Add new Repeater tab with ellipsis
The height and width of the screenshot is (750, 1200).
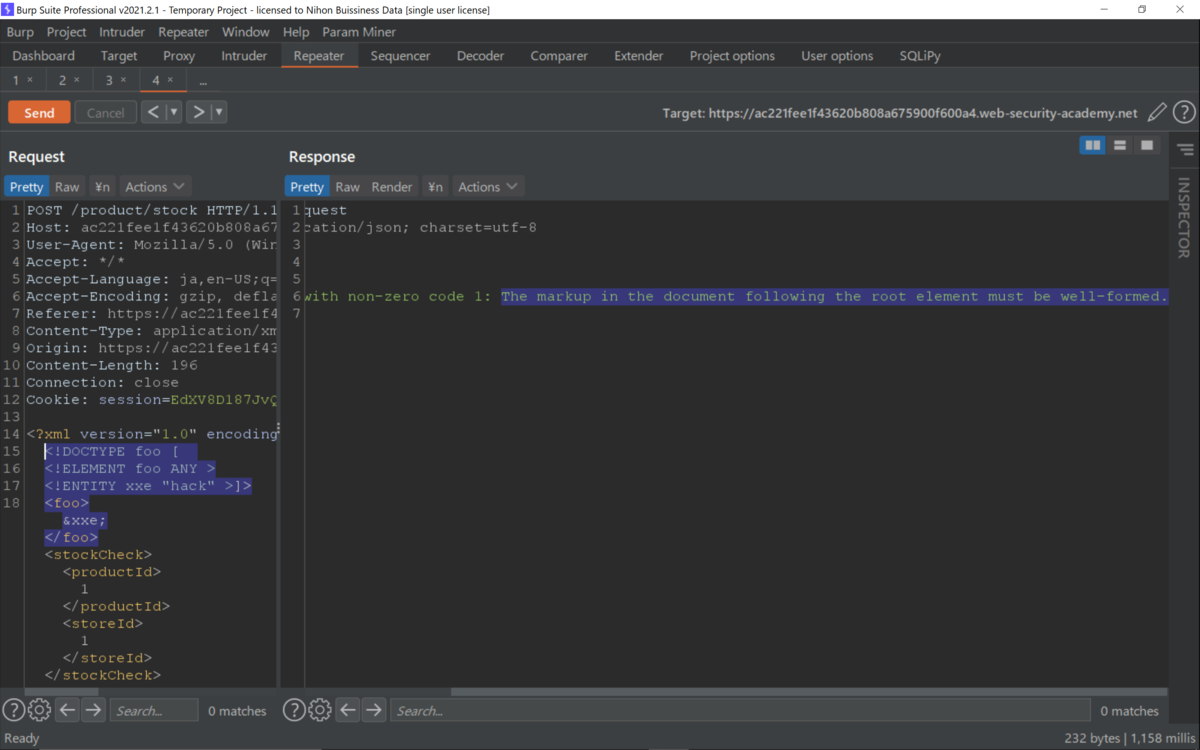(x=203, y=80)
